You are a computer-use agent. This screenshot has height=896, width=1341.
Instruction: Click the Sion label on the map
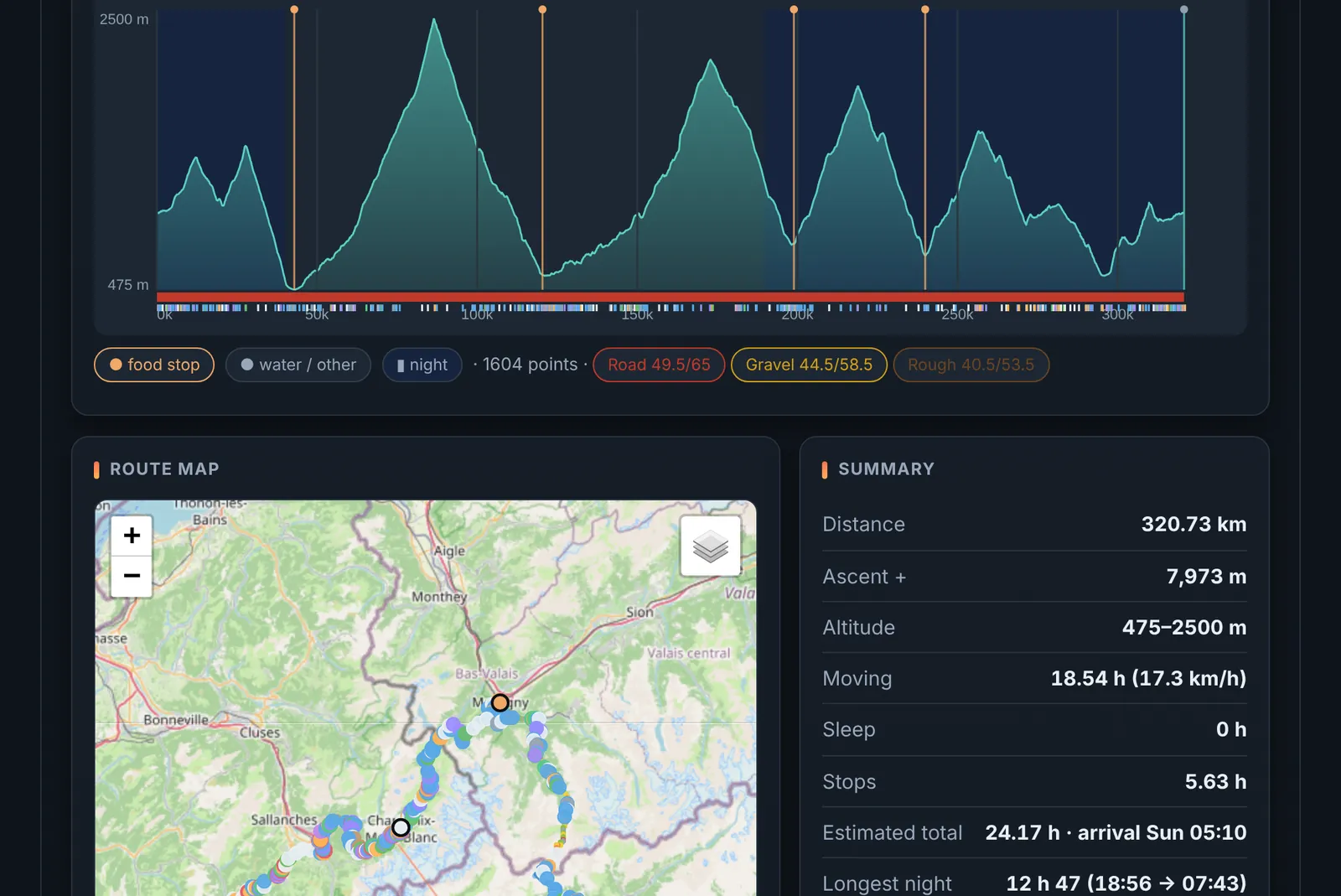point(639,613)
